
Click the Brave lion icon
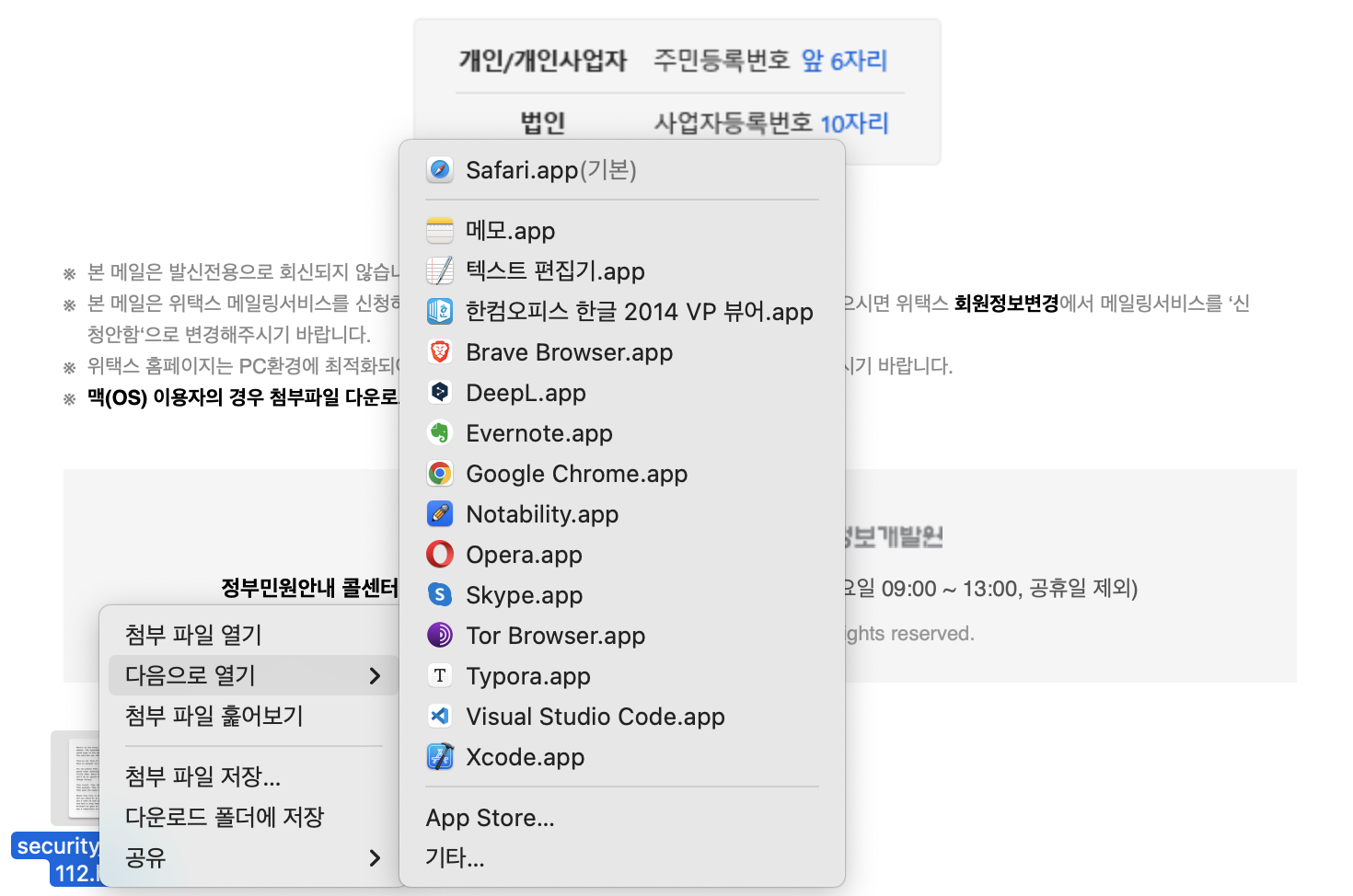pyautogui.click(x=440, y=351)
